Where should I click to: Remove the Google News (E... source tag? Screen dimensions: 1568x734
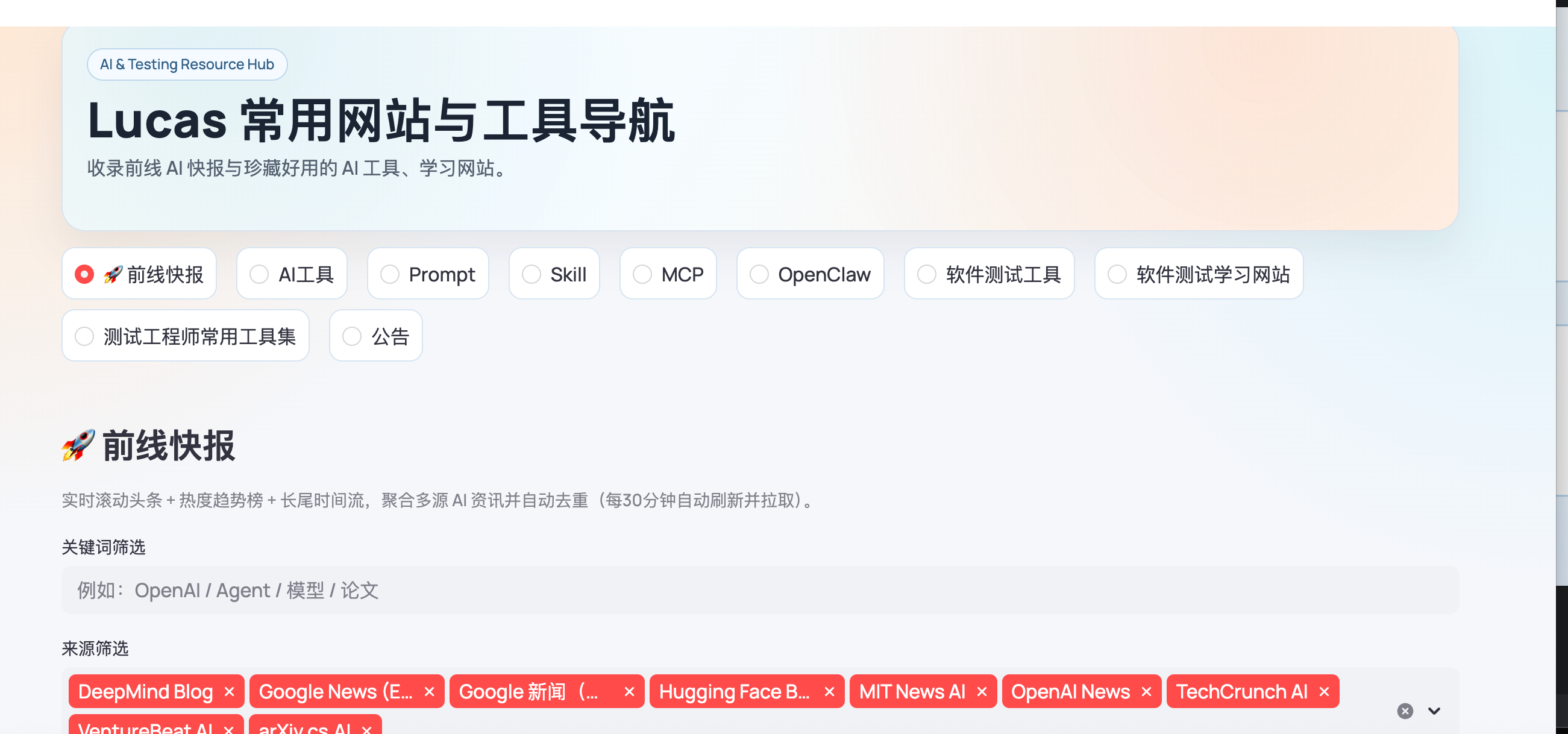click(x=429, y=692)
